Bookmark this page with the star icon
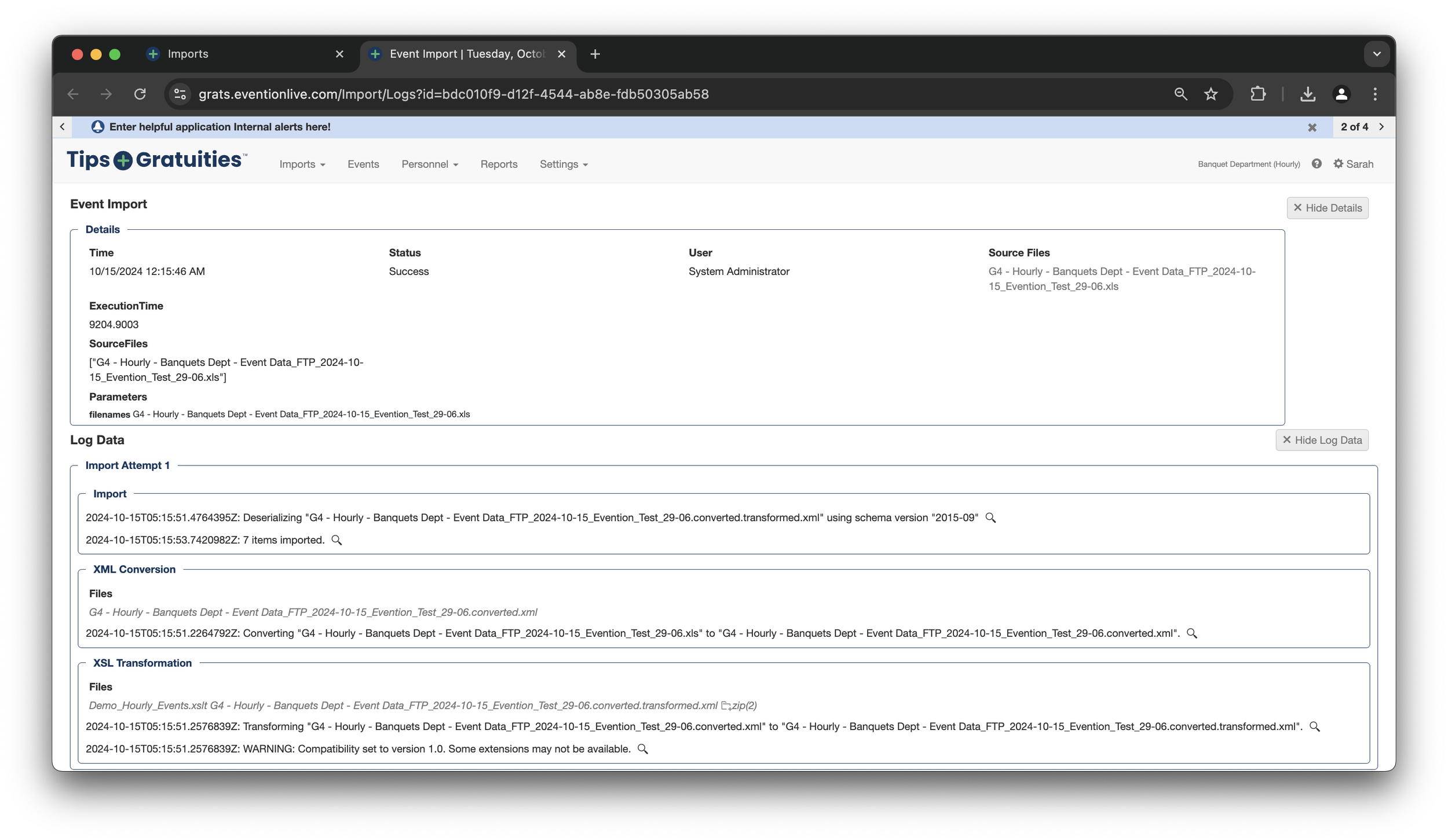Screen dimensions: 1448x840 (x=1211, y=94)
